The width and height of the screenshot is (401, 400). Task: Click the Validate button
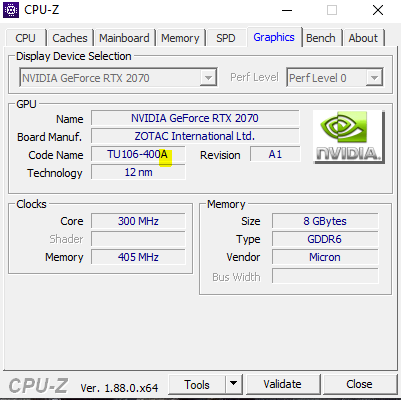[x=282, y=384]
